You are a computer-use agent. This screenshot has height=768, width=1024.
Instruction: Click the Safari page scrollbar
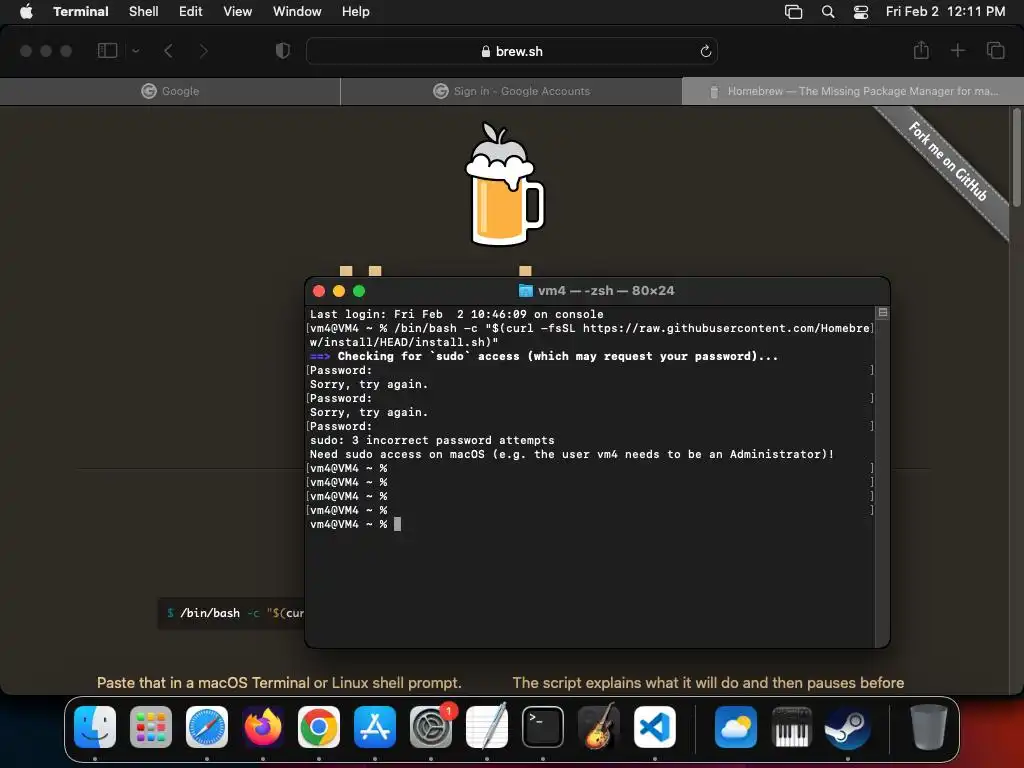(x=1016, y=159)
